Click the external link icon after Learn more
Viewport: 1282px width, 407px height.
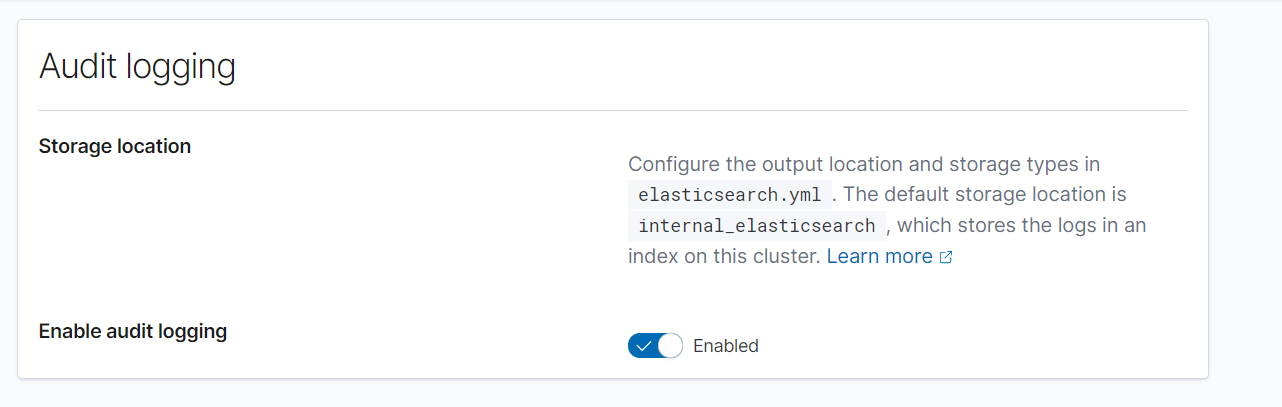(946, 257)
